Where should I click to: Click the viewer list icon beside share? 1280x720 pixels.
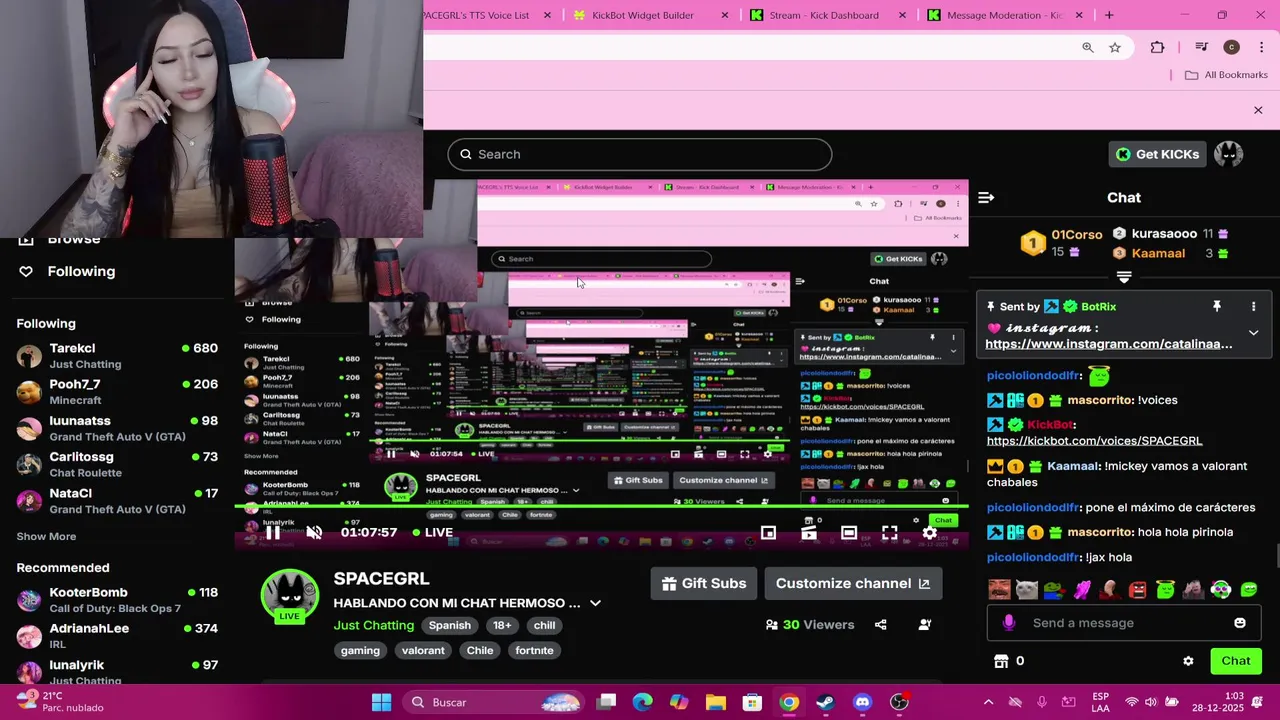924,625
